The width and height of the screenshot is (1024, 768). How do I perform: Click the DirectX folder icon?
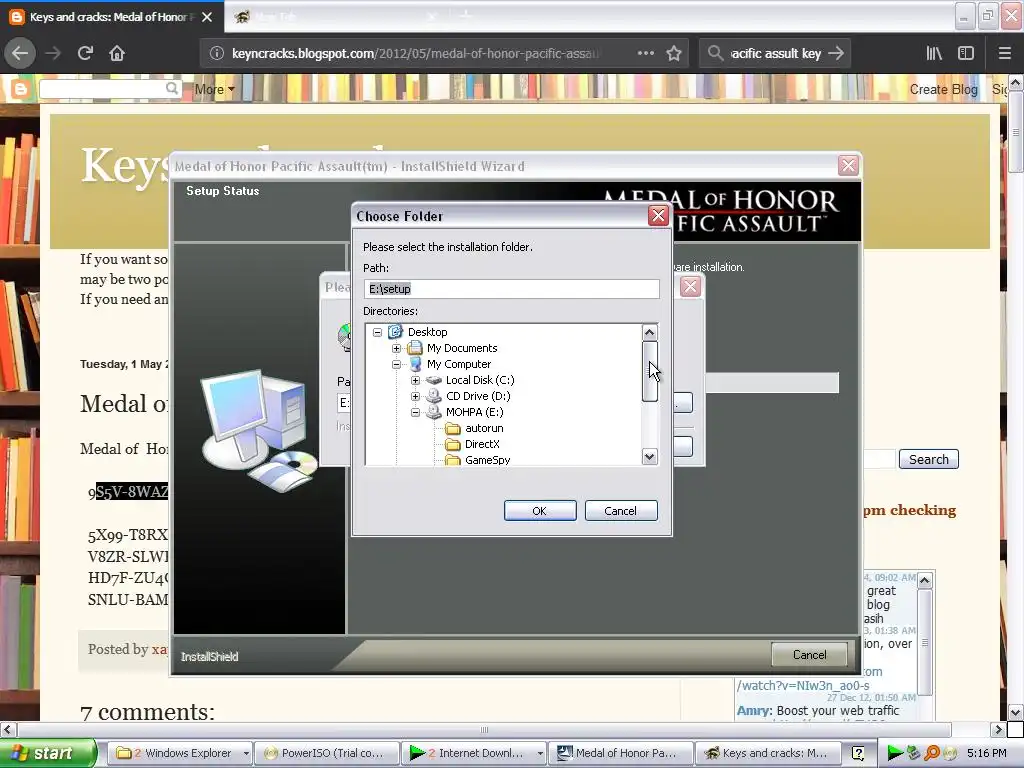click(x=453, y=445)
